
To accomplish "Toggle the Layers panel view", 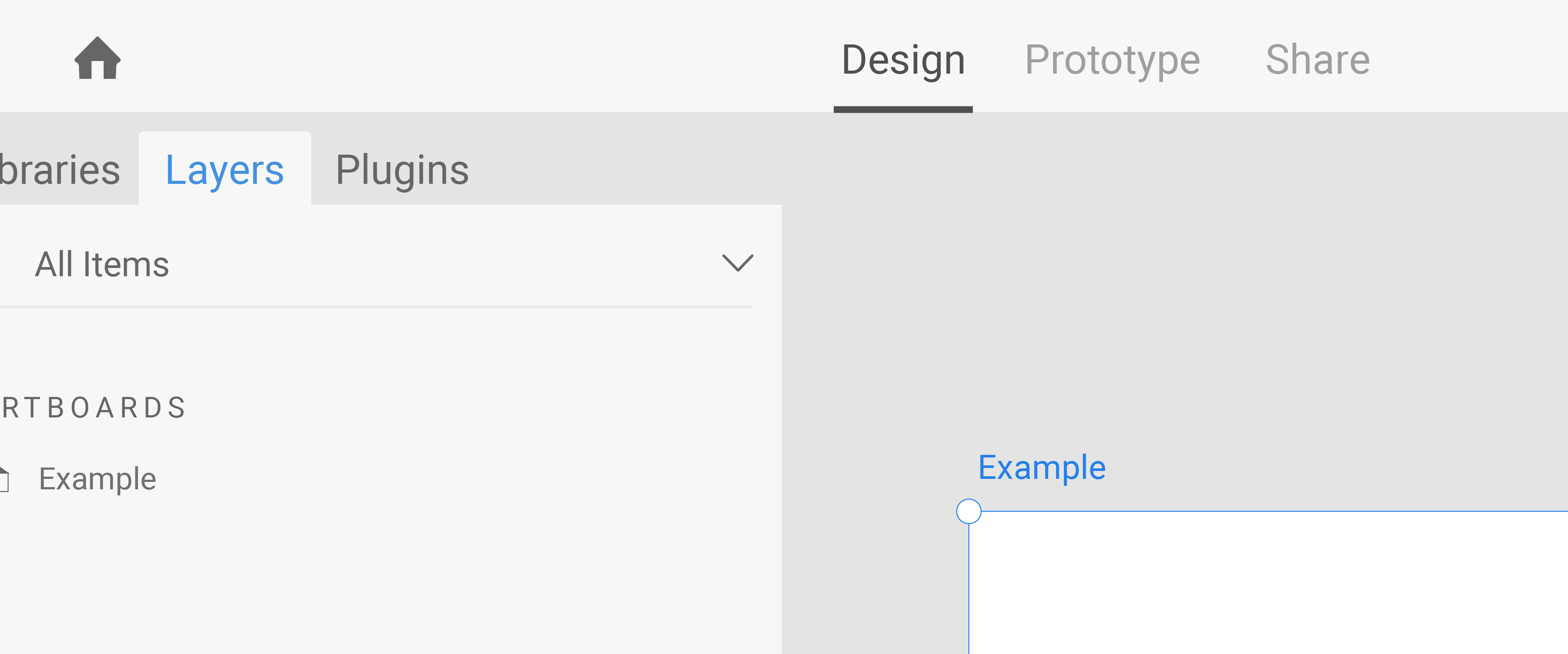I will [x=223, y=168].
